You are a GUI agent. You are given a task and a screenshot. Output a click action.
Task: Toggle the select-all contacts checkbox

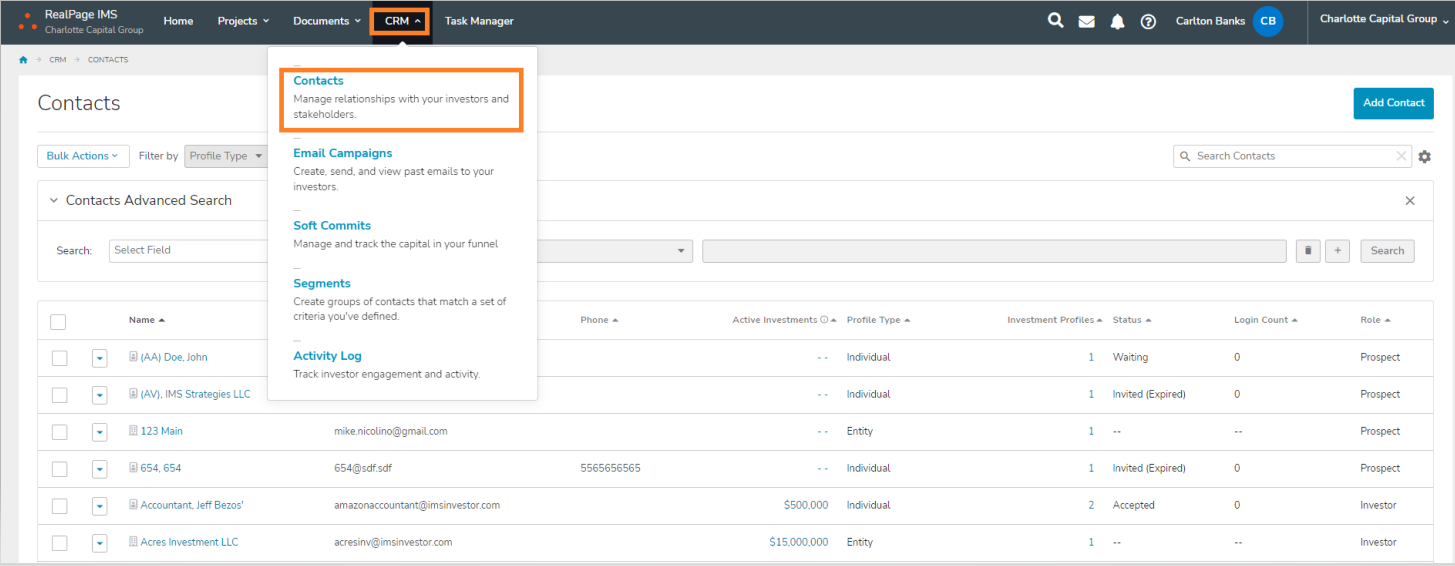tap(58, 321)
